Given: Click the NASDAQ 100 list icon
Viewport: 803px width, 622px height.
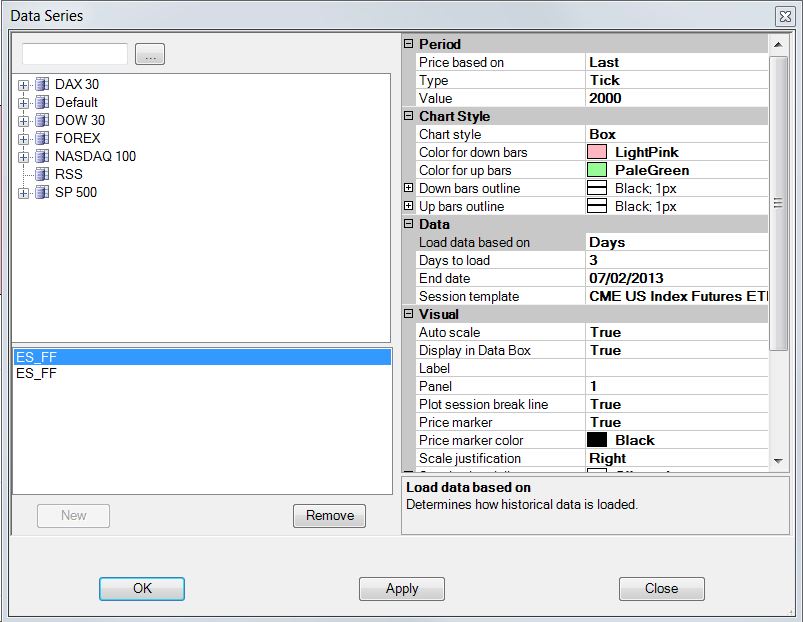Looking at the screenshot, I should tap(42, 156).
